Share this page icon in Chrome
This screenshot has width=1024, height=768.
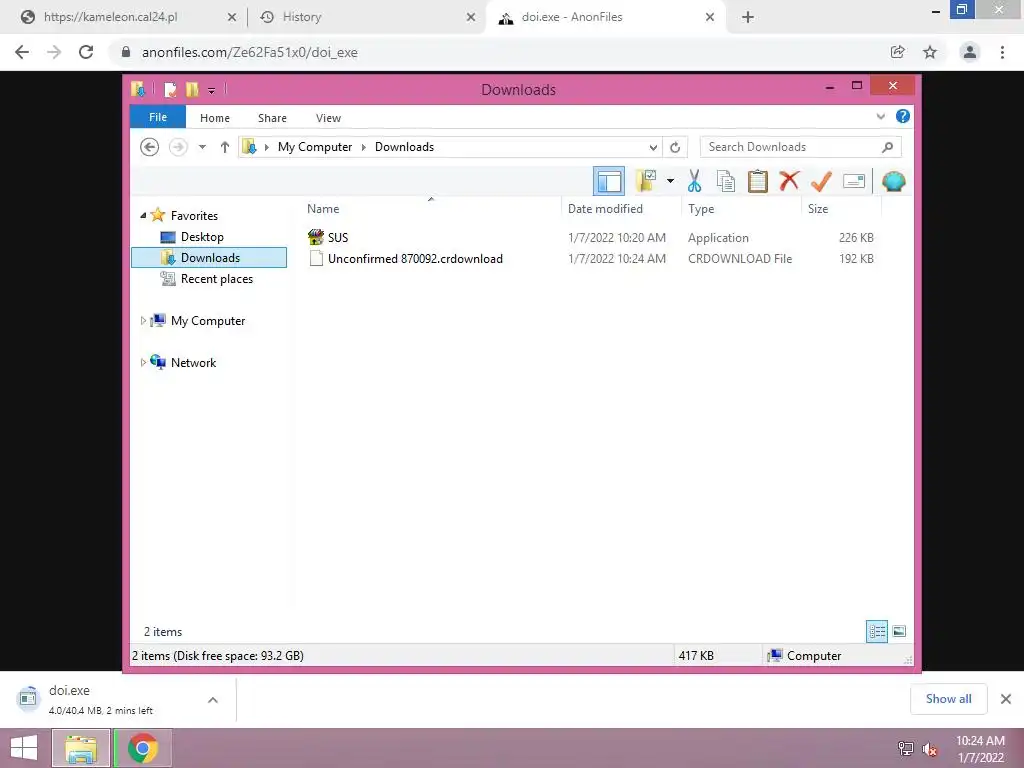(x=898, y=52)
